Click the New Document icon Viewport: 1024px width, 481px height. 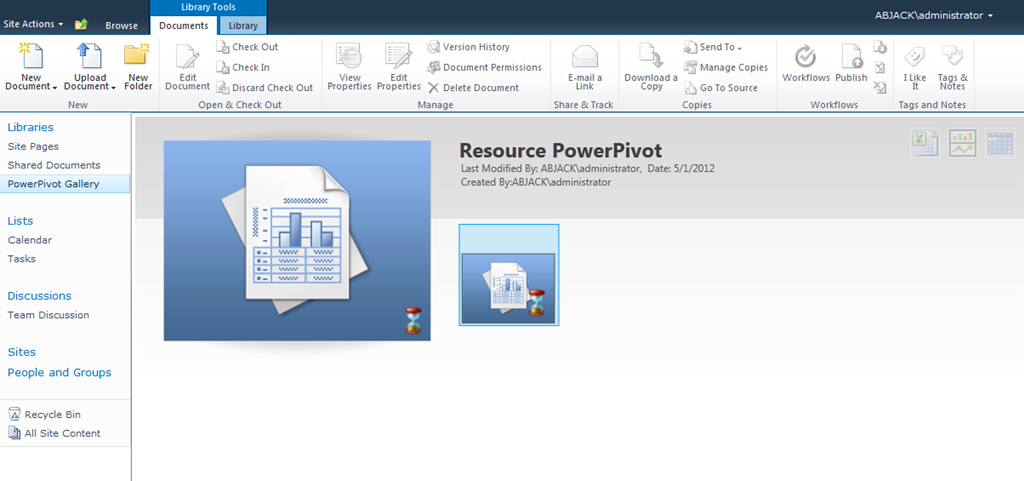coord(31,56)
